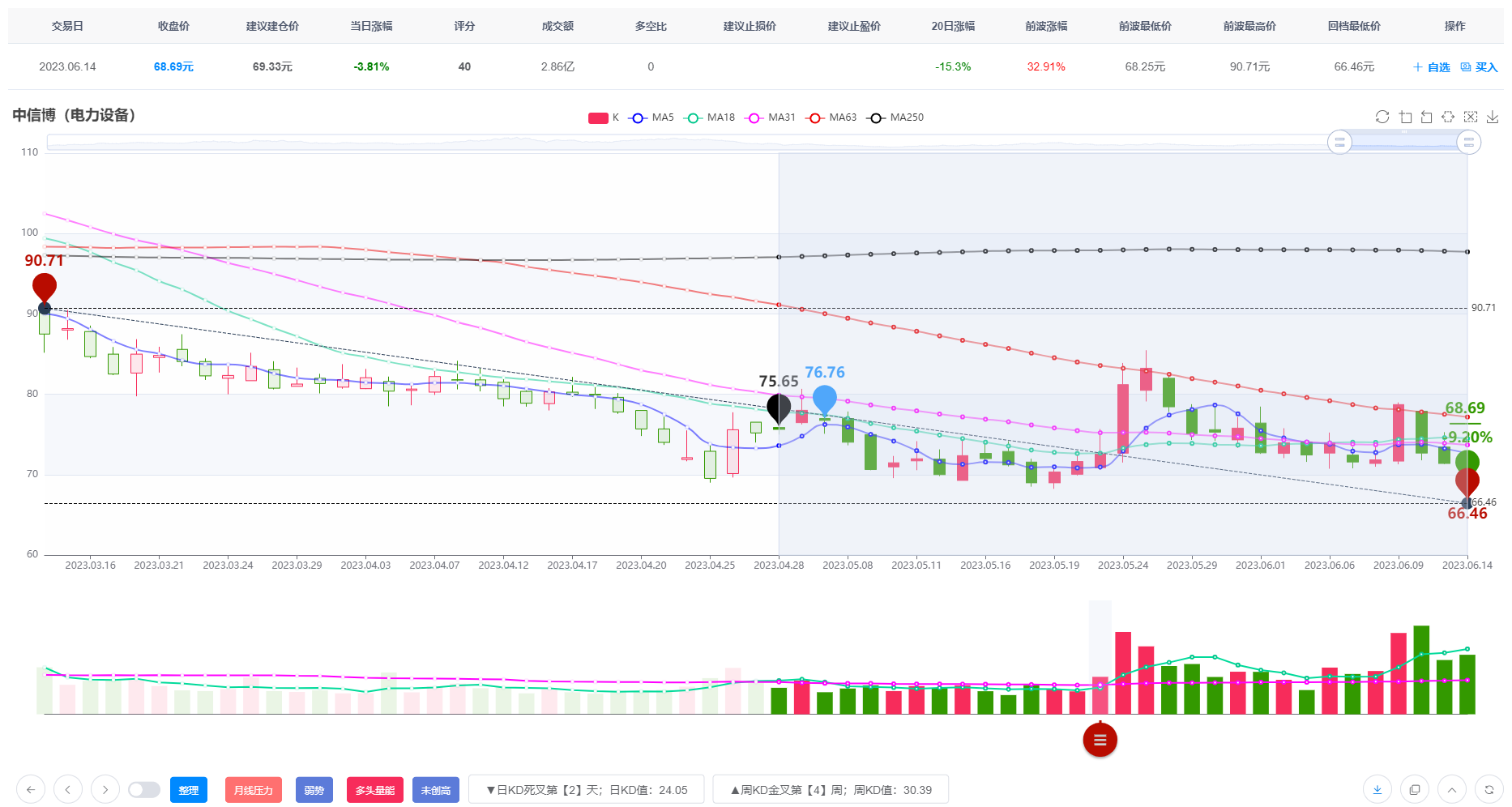Click the 日KD死叉 status box
Image resolution: width=1512 pixels, height=807 pixels.
[587, 790]
